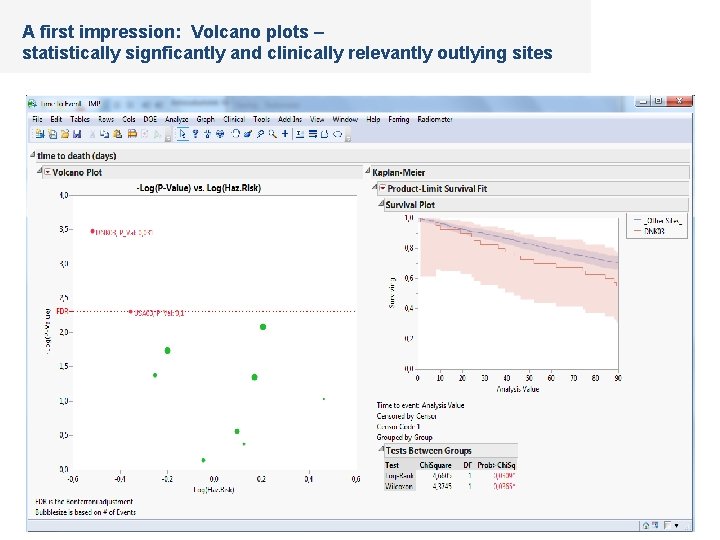Click the Paste clipboard icon
This screenshot has height=540, width=720.
pyautogui.click(x=118, y=134)
